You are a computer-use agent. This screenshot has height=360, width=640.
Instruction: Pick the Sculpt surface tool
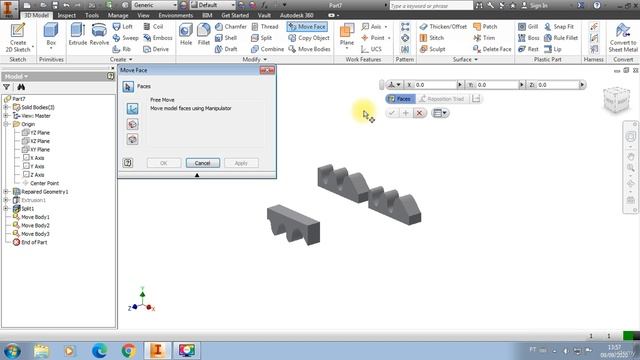click(433, 49)
